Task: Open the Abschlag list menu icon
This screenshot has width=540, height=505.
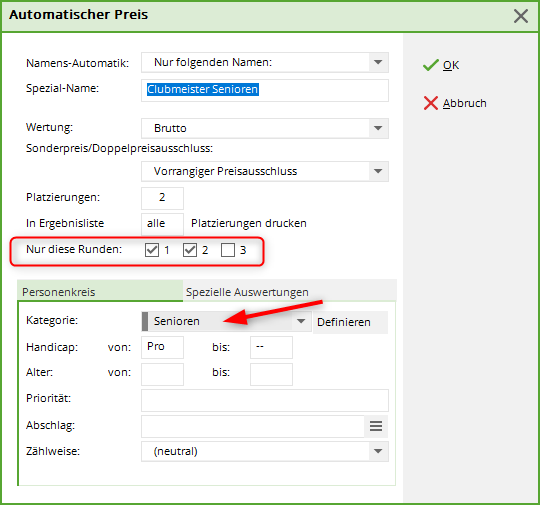Action: [x=376, y=426]
